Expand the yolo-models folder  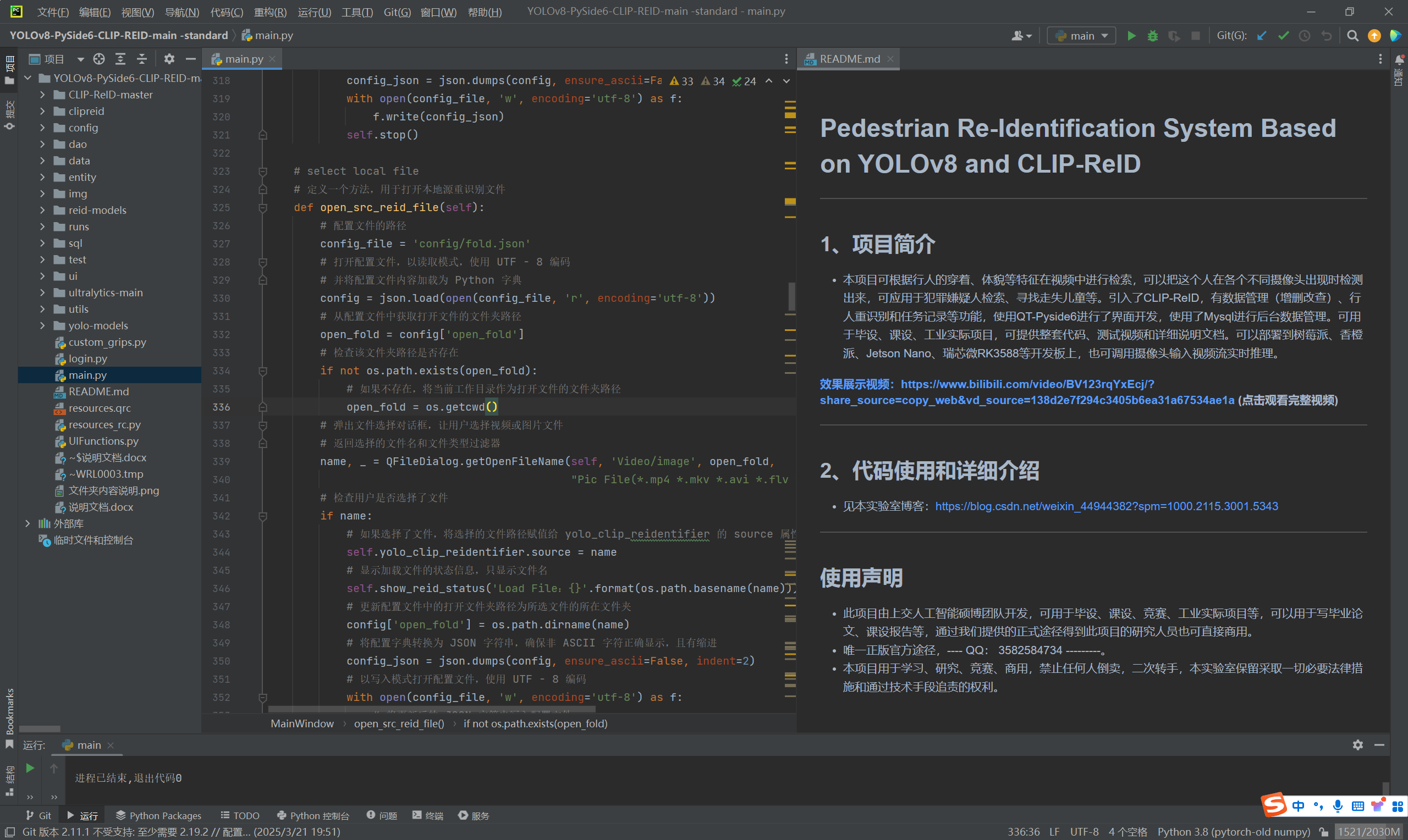pyautogui.click(x=42, y=325)
